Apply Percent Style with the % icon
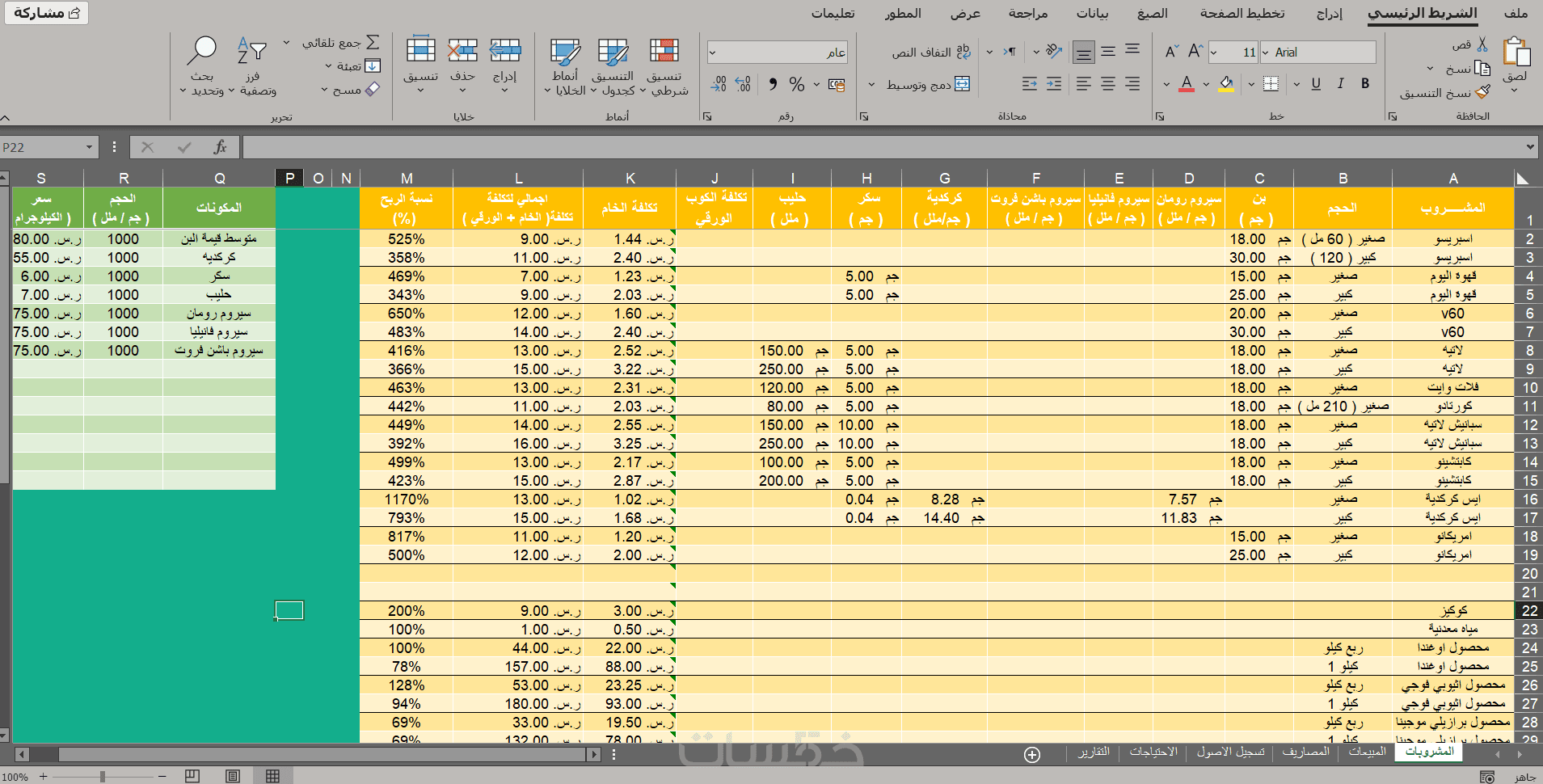Screen dimensions: 1543x784 point(797,84)
